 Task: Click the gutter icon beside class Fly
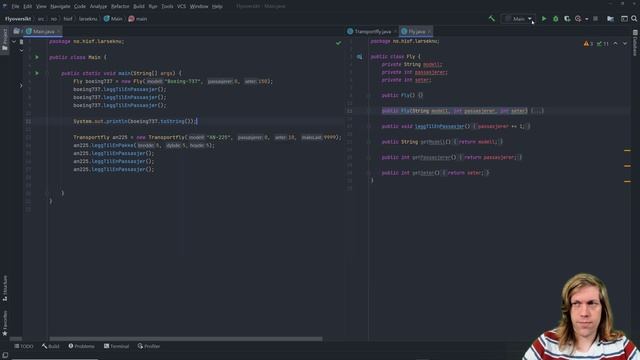point(359,57)
